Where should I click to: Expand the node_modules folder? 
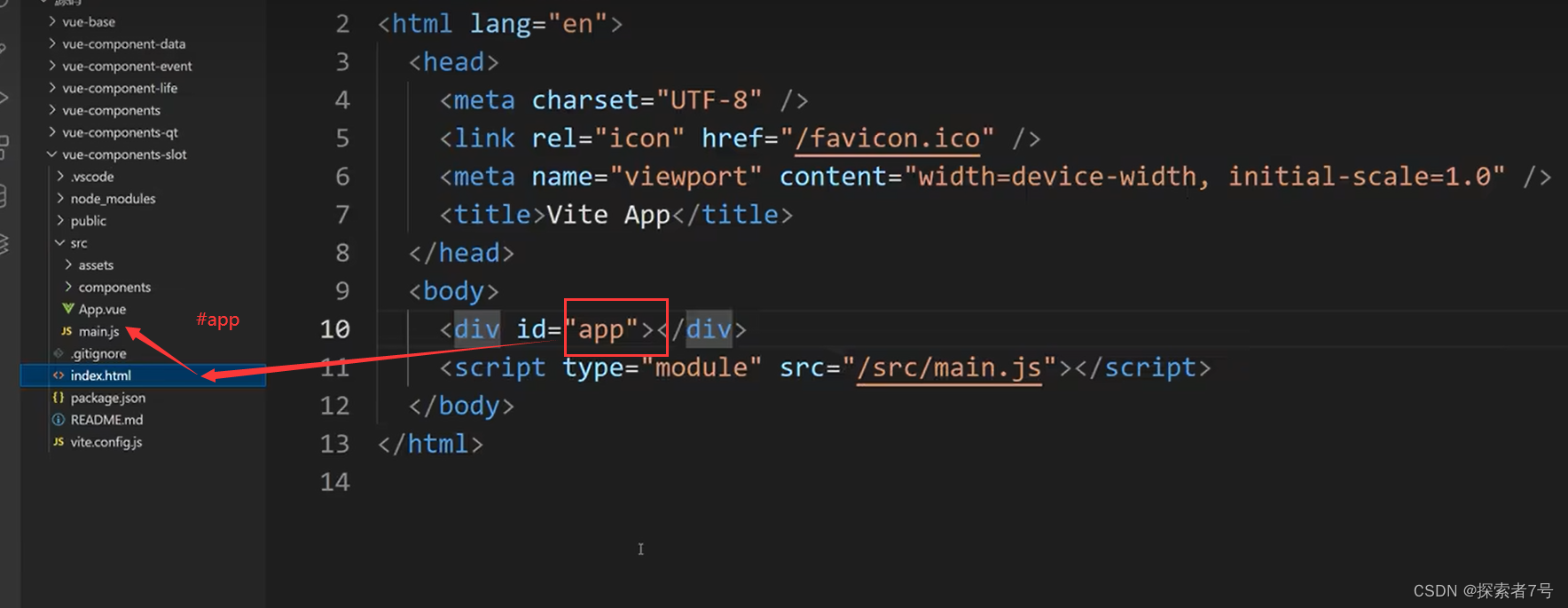pyautogui.click(x=113, y=199)
